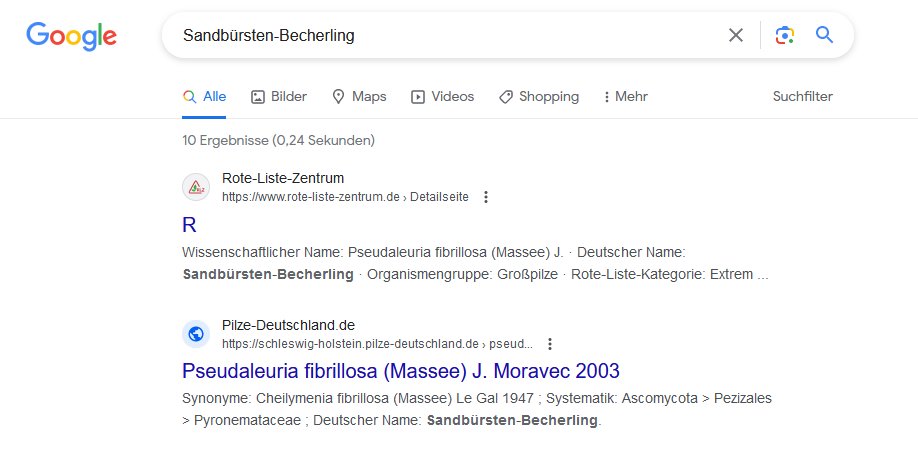Image resolution: width=918 pixels, height=456 pixels.
Task: Click the rote-liste-zentrum.de URL breadcrumb
Action: [x=344, y=197]
